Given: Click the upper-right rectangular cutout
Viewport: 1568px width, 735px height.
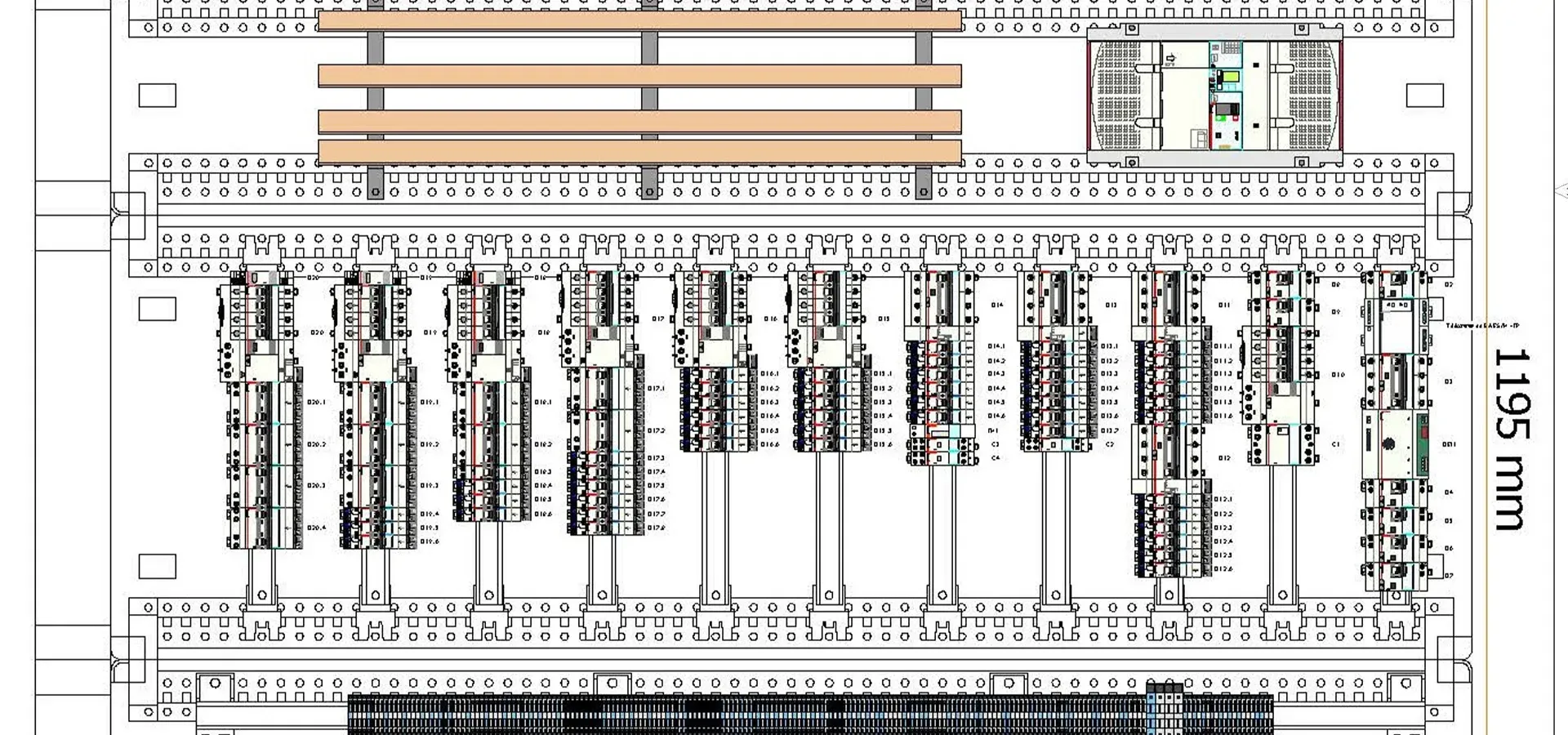Looking at the screenshot, I should [x=1424, y=96].
